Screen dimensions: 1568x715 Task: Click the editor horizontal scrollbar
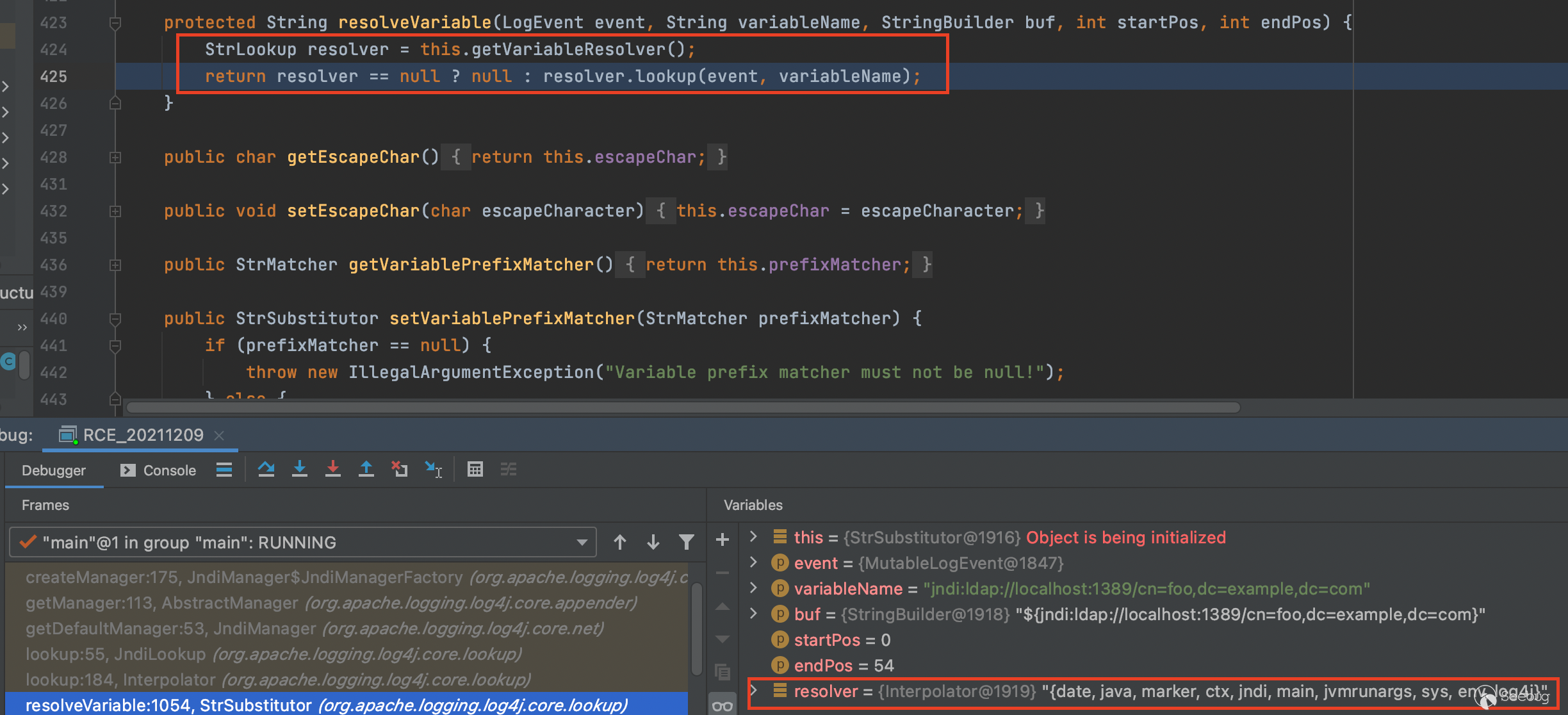coord(683,407)
